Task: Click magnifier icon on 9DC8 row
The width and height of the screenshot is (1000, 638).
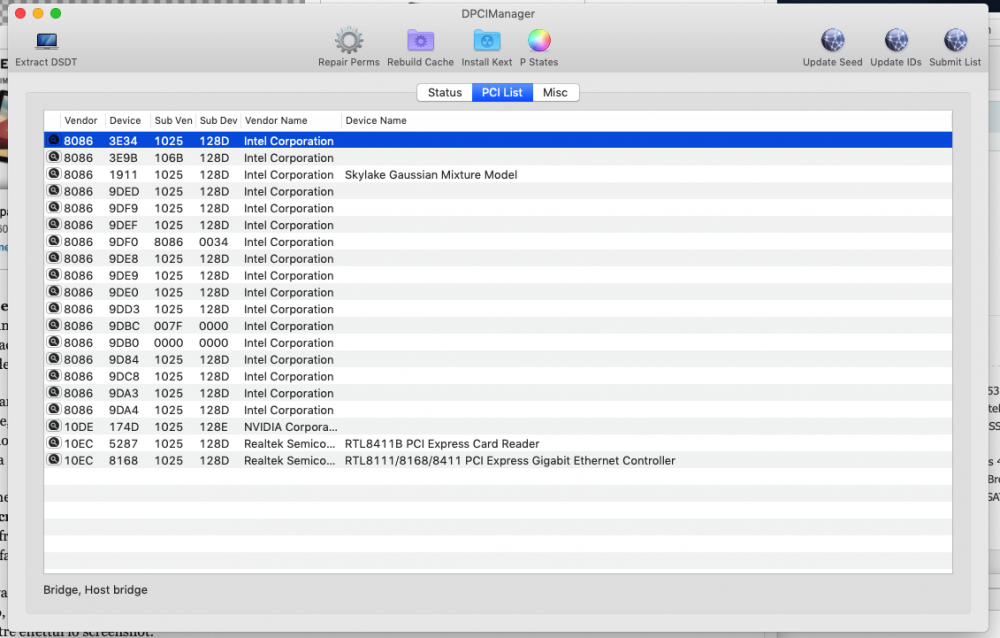Action: 54,375
